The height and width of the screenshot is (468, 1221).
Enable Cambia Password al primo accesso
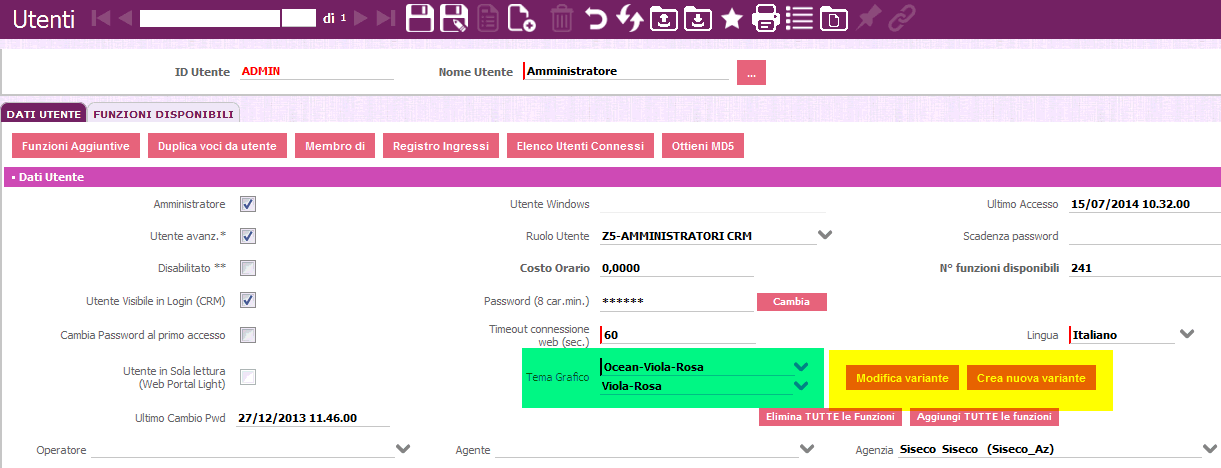tap(248, 335)
